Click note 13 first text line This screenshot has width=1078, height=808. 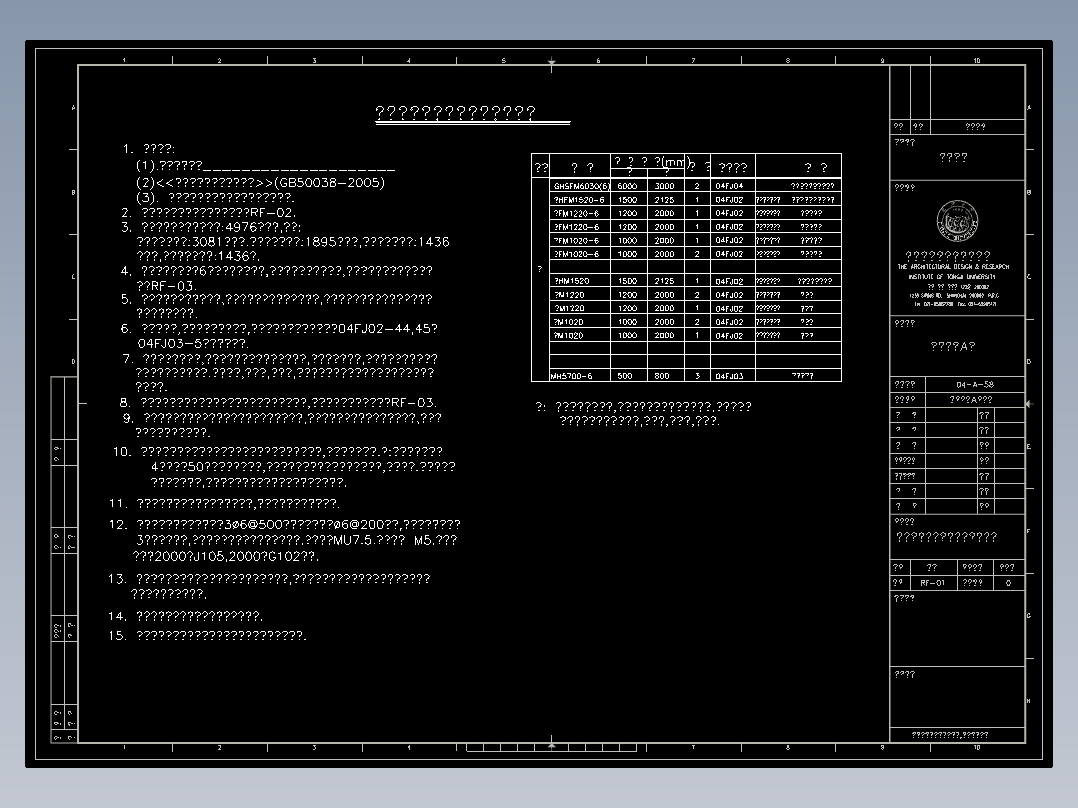tap(269, 578)
